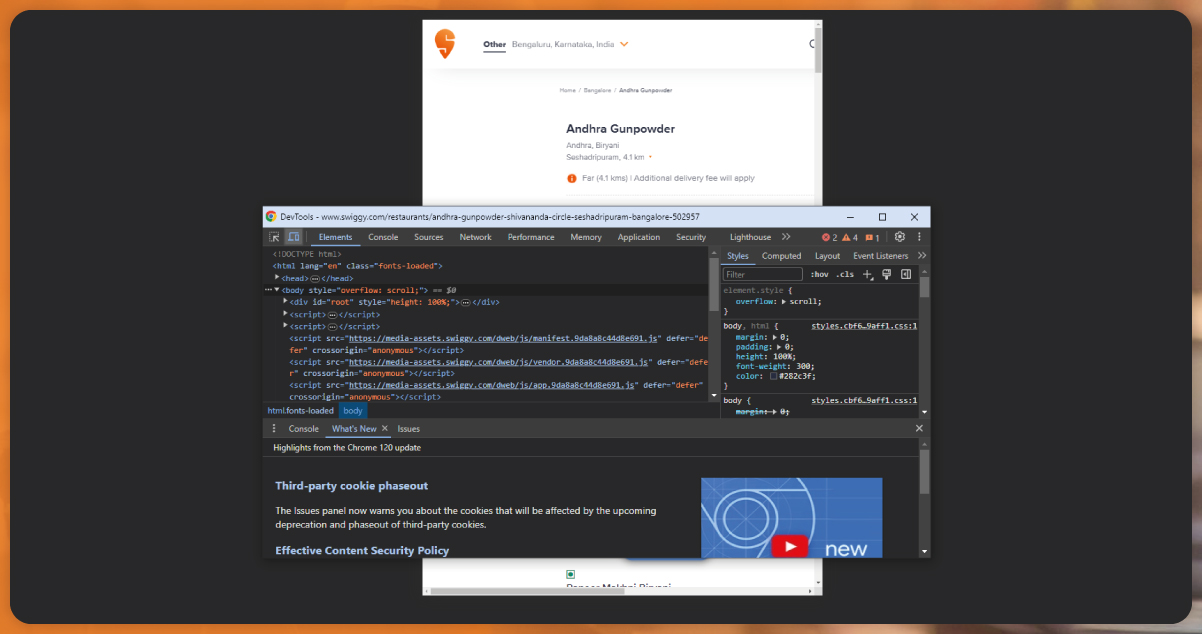Expand the div id root node
1202x634 pixels.
286,301
